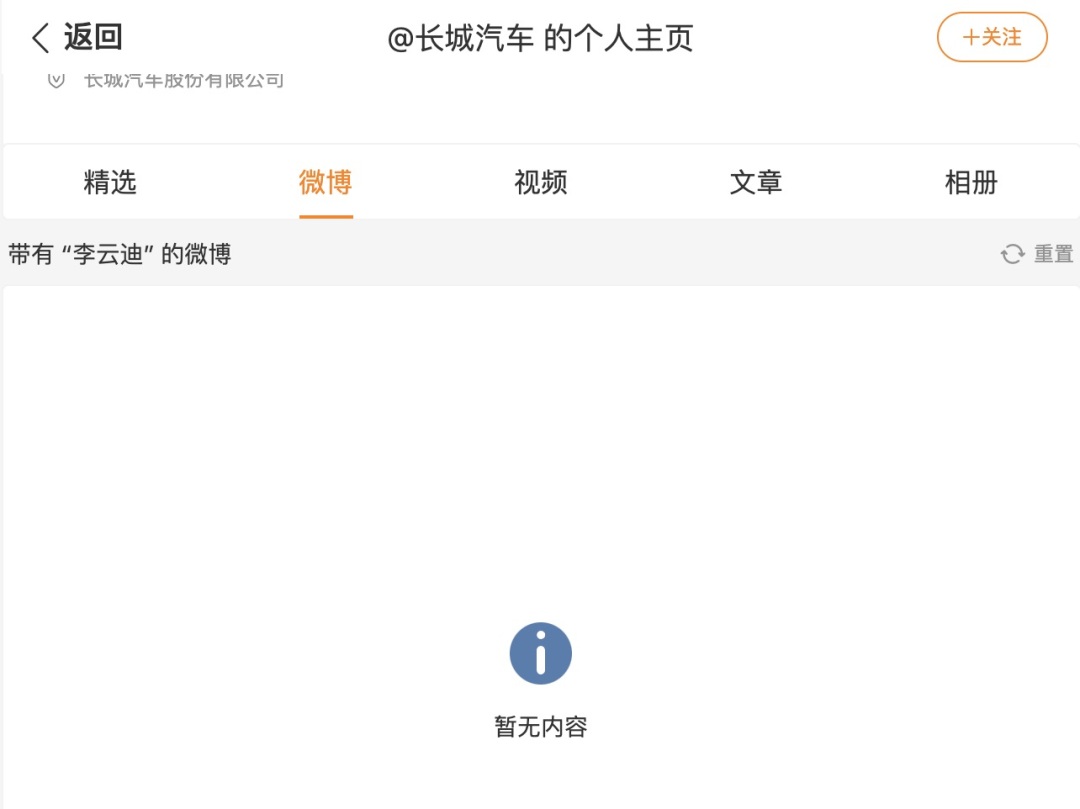
Task: Select the 微博 tab
Action: click(x=326, y=182)
